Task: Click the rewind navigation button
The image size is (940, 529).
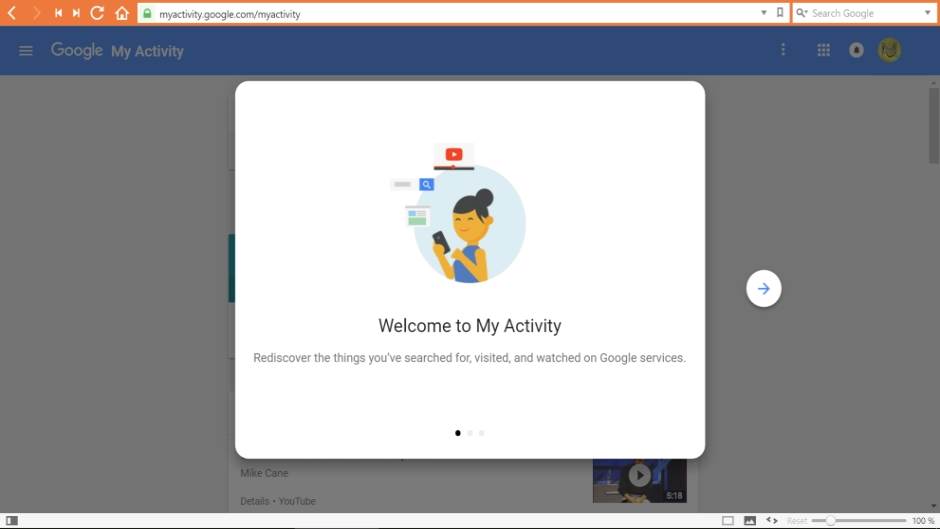Action: click(x=58, y=13)
